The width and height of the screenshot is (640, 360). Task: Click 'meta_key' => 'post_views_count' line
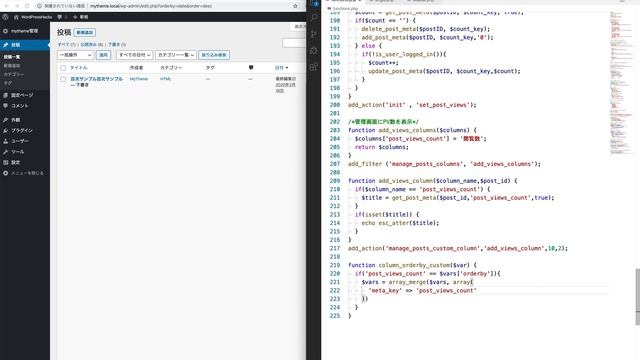click(422, 290)
